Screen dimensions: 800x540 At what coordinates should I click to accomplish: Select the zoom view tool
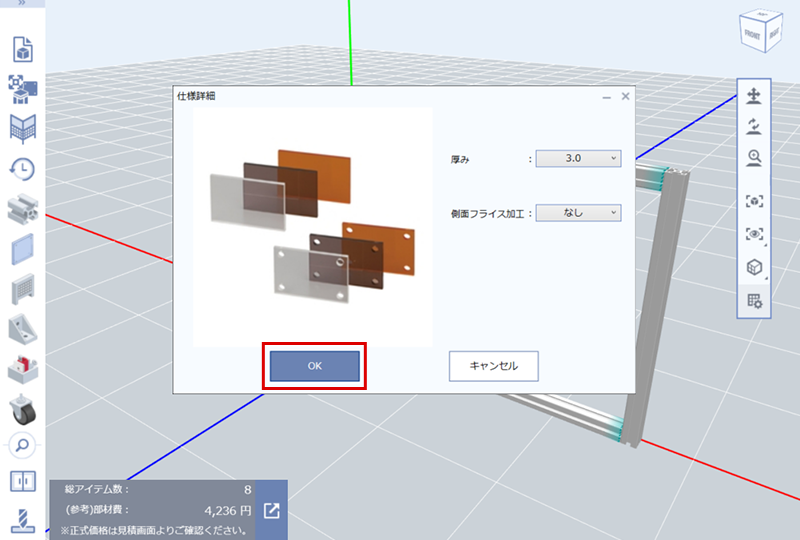(754, 158)
